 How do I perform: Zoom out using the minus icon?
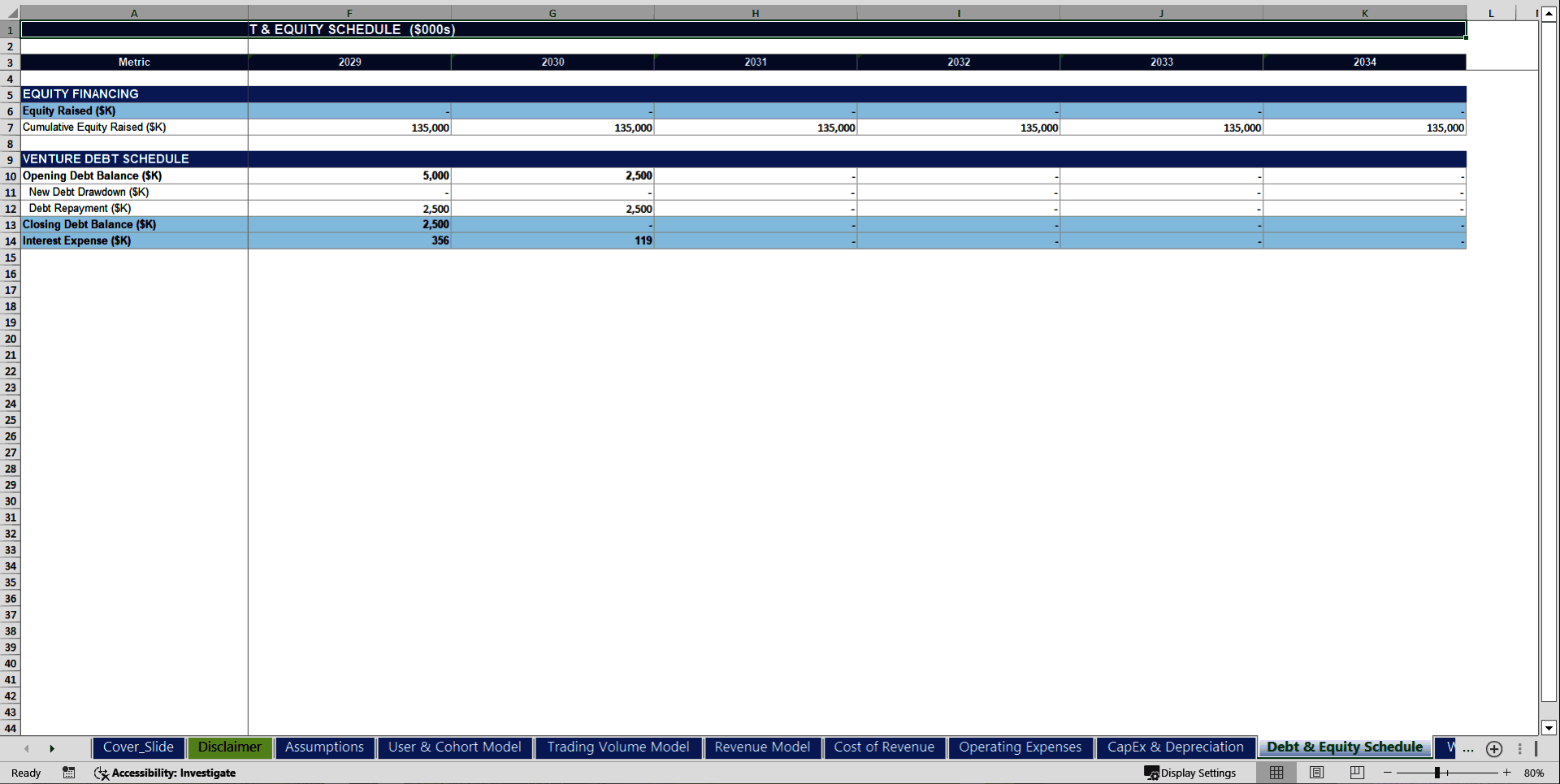1389,773
